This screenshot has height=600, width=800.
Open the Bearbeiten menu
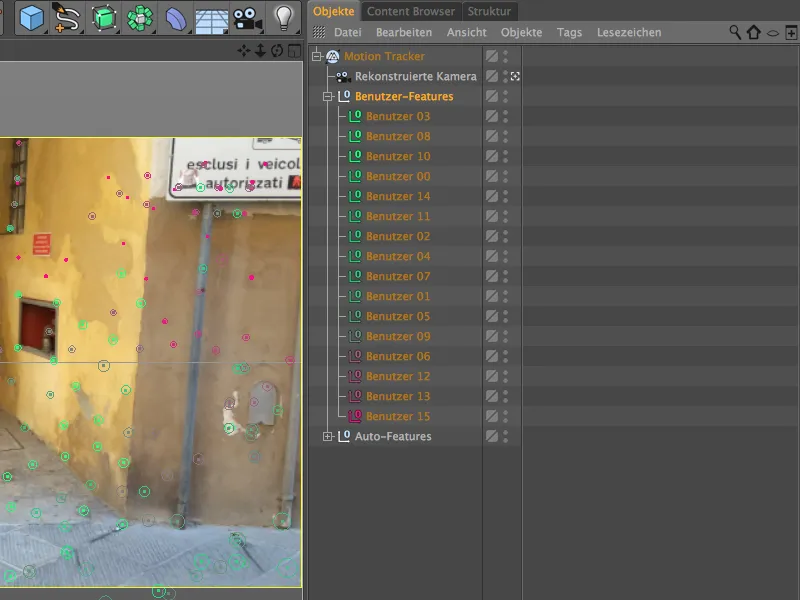click(404, 32)
